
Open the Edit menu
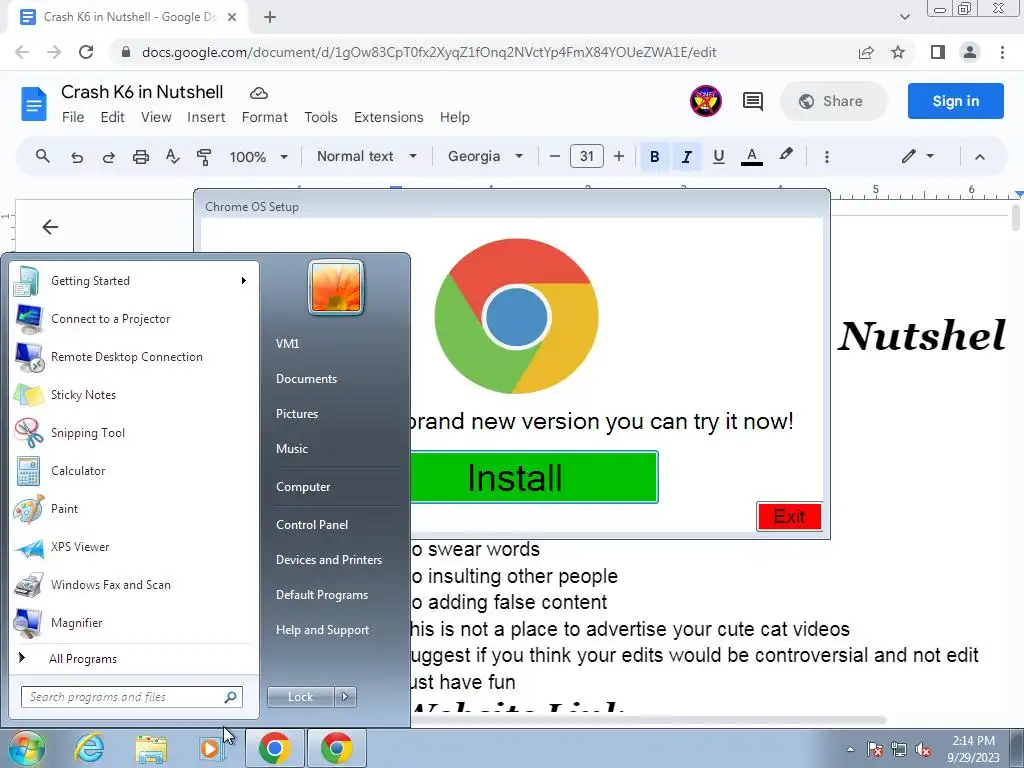coord(112,118)
